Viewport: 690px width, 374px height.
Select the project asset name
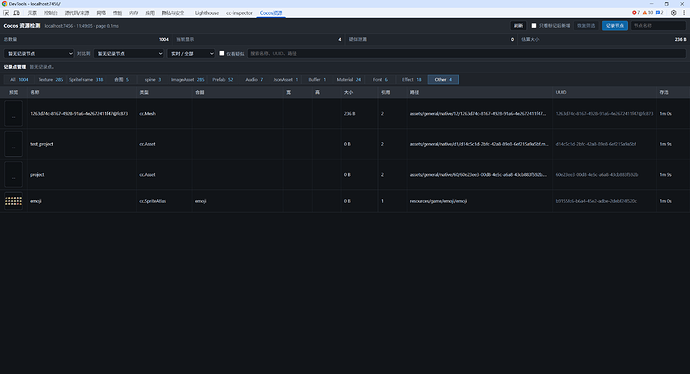tap(37, 175)
